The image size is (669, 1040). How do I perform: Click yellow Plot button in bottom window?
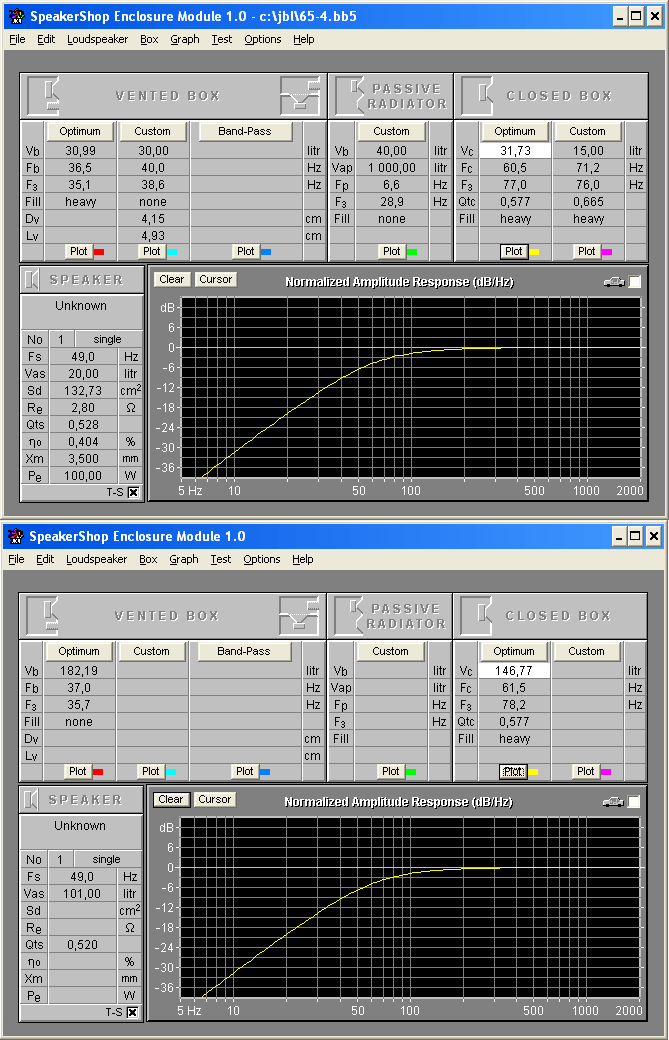513,771
